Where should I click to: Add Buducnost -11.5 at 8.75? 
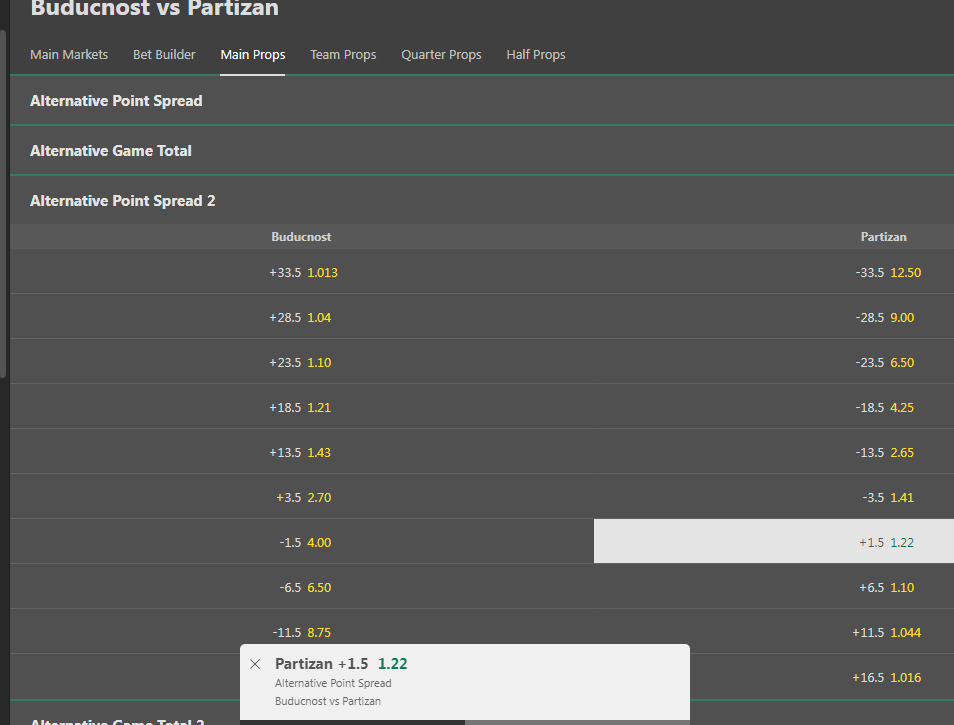coord(302,632)
